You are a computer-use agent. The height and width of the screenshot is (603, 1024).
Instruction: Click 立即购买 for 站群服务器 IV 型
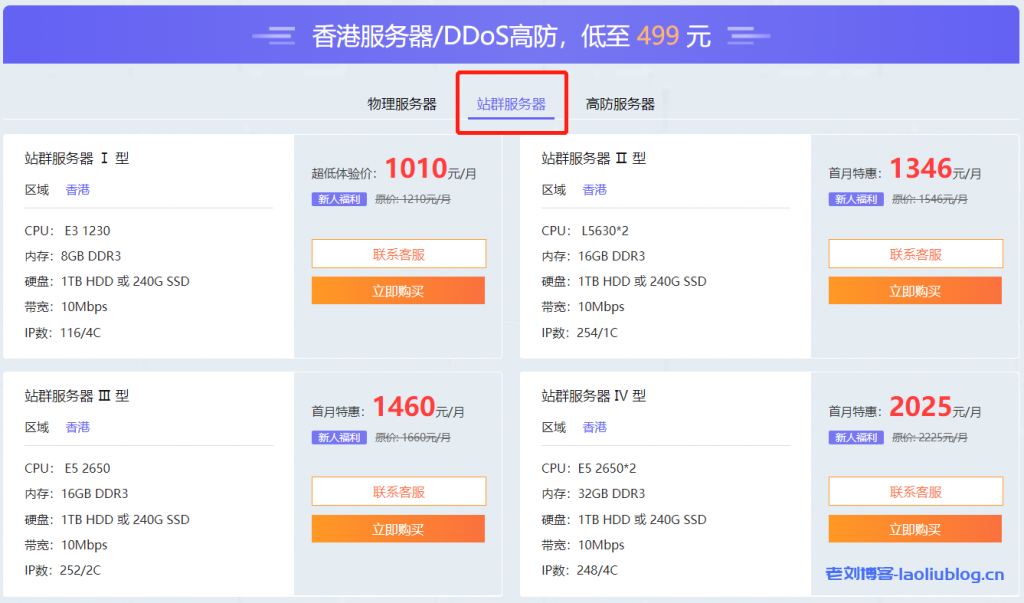[915, 528]
